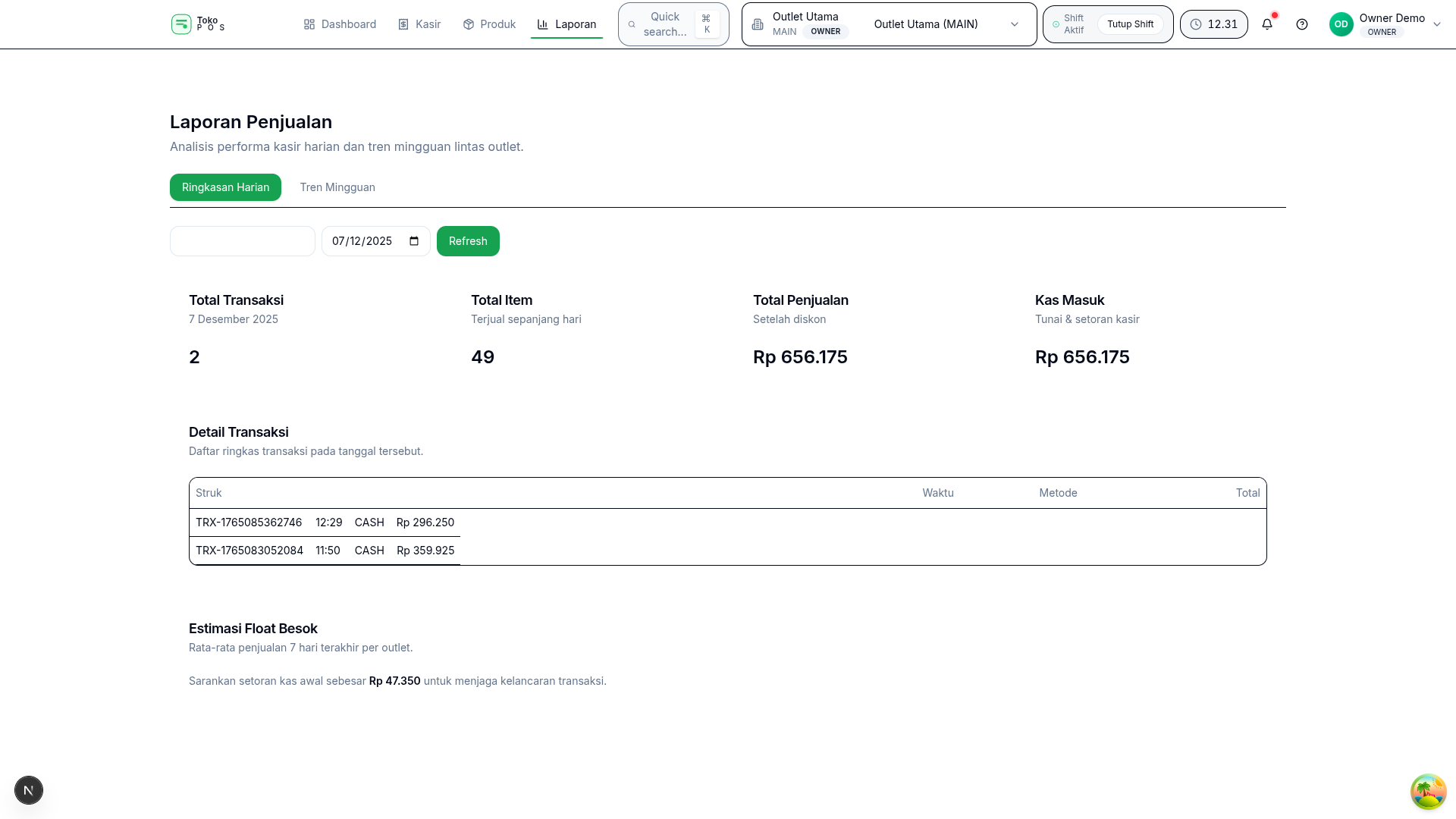The height and width of the screenshot is (819, 1456).
Task: Open the empty outlet filter dropdown
Action: pyautogui.click(x=242, y=241)
